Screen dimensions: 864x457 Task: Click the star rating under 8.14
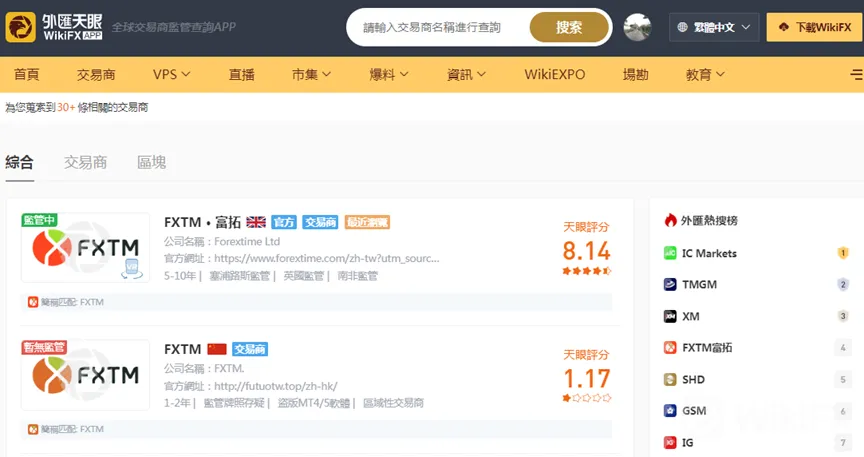587,271
